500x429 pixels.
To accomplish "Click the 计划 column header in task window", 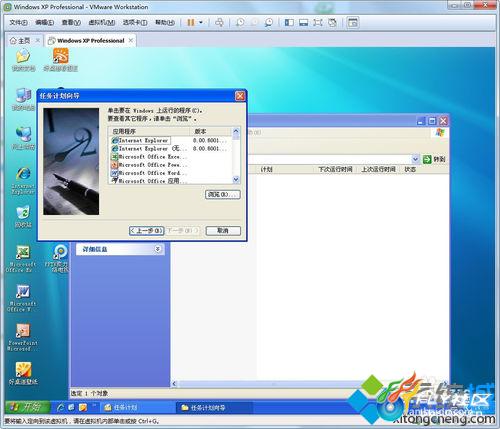I will (266, 169).
